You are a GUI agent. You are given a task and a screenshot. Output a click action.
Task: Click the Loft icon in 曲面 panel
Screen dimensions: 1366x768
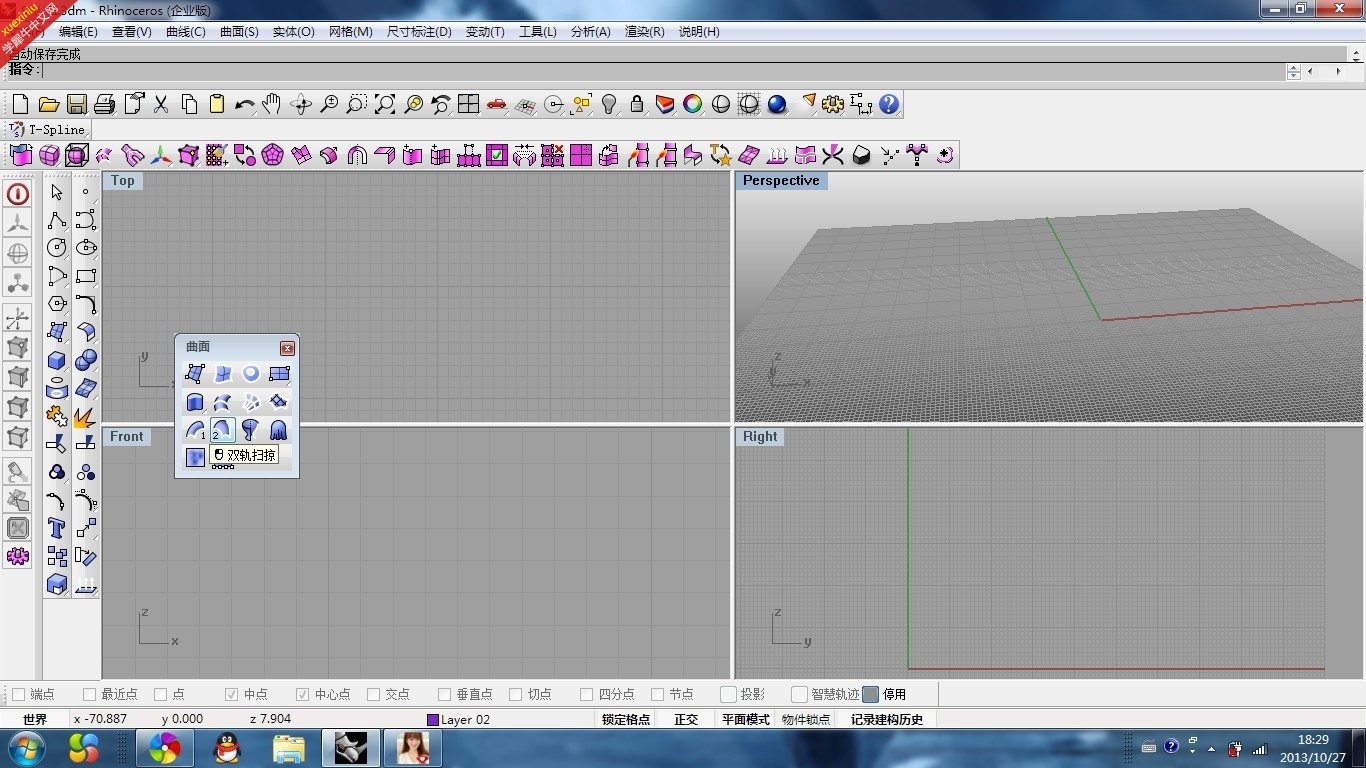223,402
